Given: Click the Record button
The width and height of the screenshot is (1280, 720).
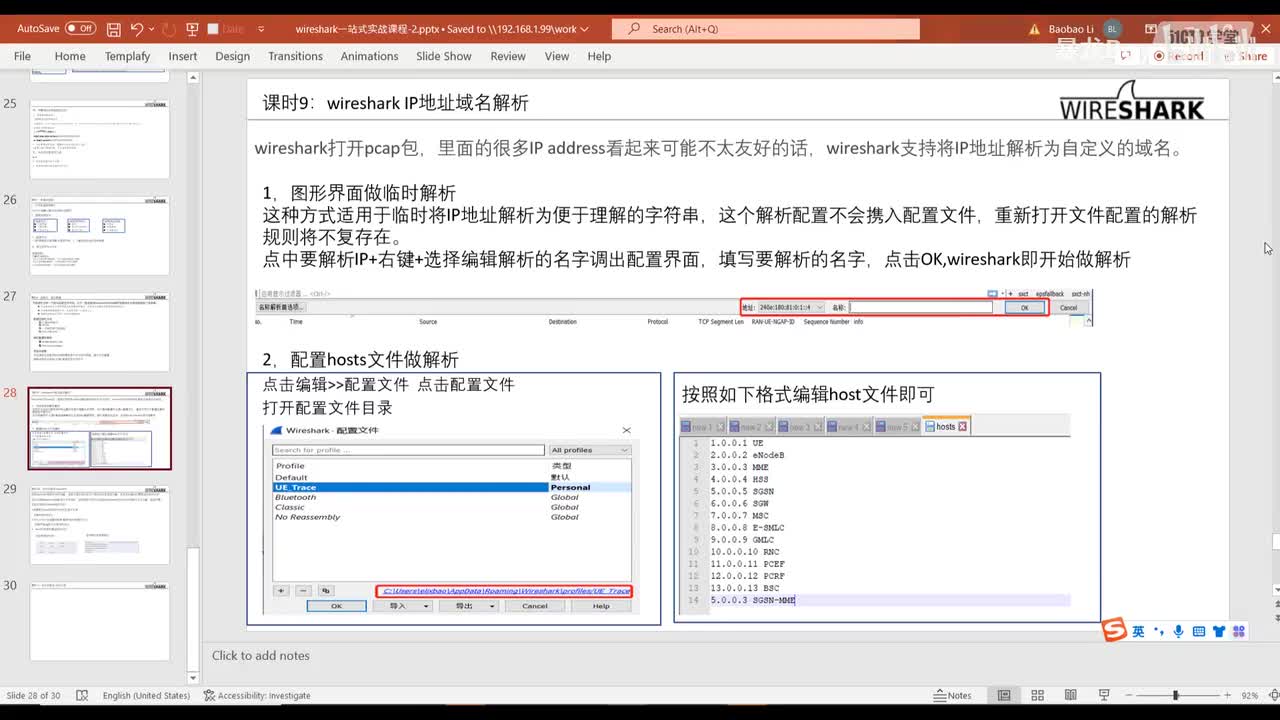Looking at the screenshot, I should [x=1178, y=56].
